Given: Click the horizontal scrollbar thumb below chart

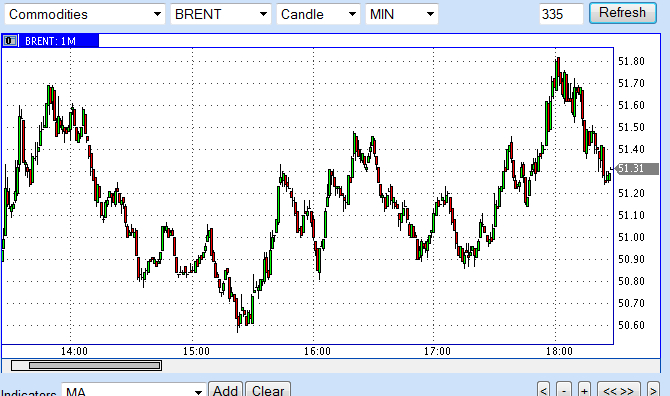Looking at the screenshot, I should coord(94,365).
